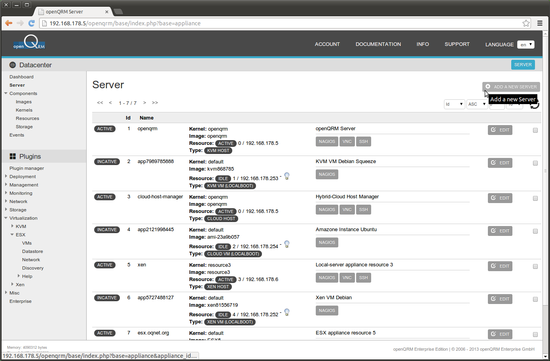
Task: Open Dashboard in the sidebar
Action: (x=21, y=77)
